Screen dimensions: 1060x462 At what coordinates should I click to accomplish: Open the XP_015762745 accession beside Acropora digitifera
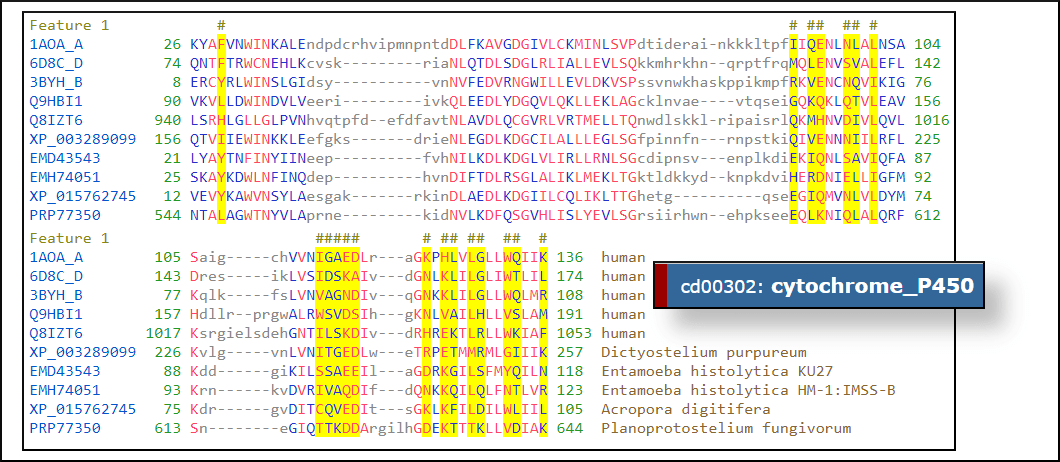pos(83,409)
